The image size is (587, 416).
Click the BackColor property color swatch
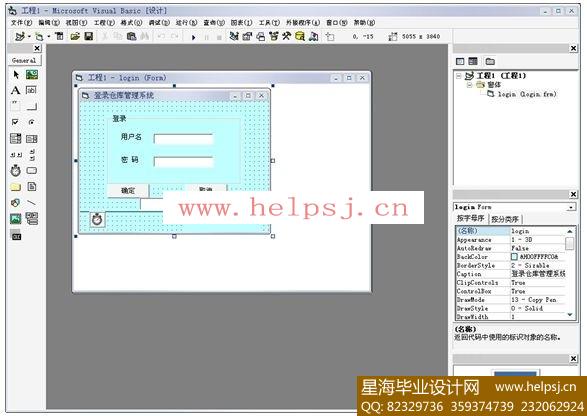514,257
